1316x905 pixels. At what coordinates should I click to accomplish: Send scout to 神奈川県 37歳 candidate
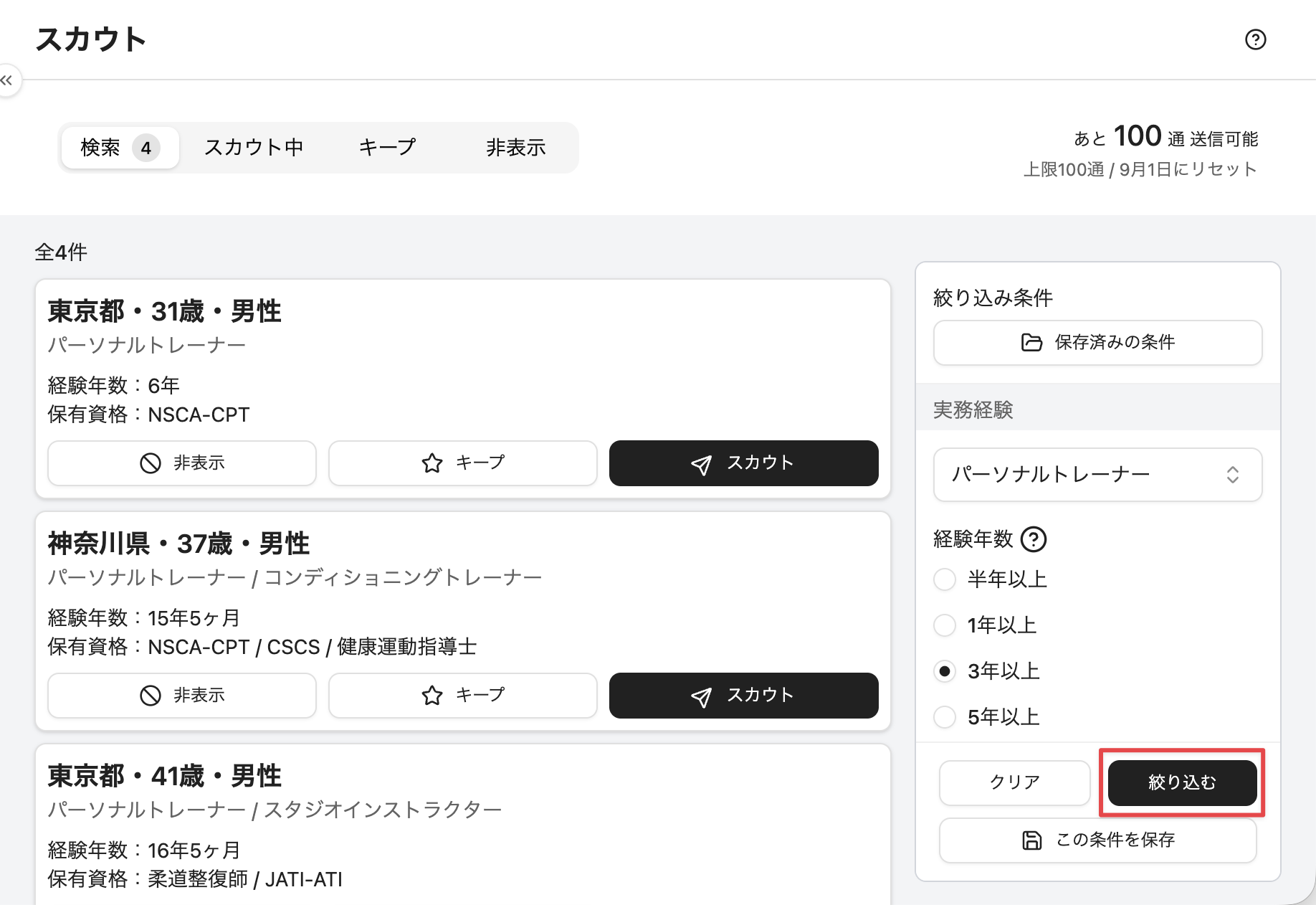[743, 696]
